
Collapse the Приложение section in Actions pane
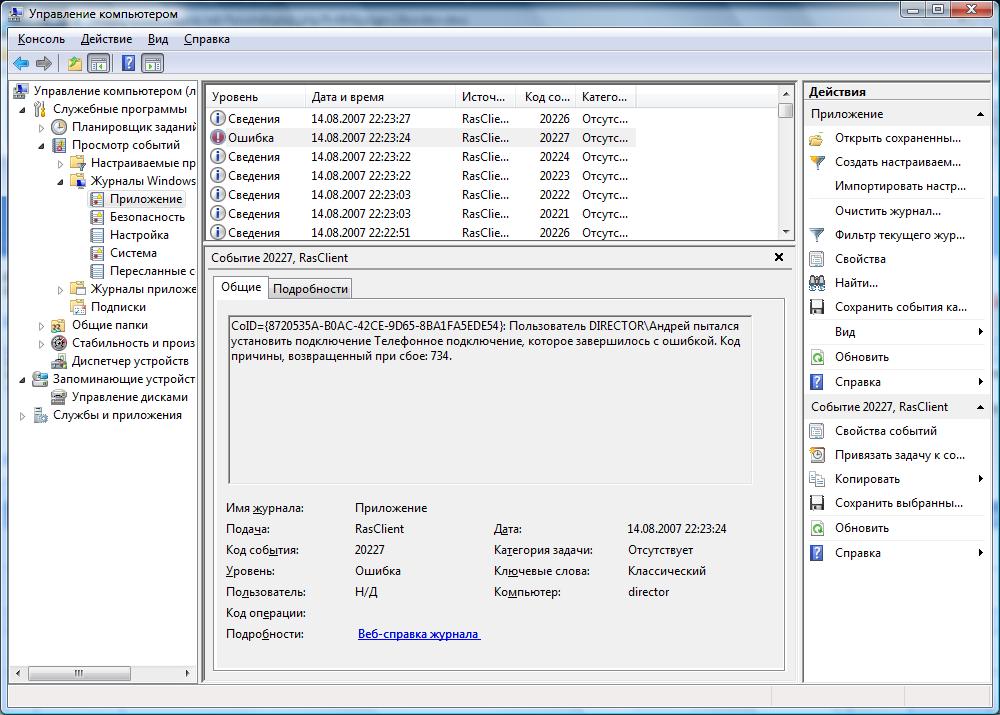(x=980, y=114)
